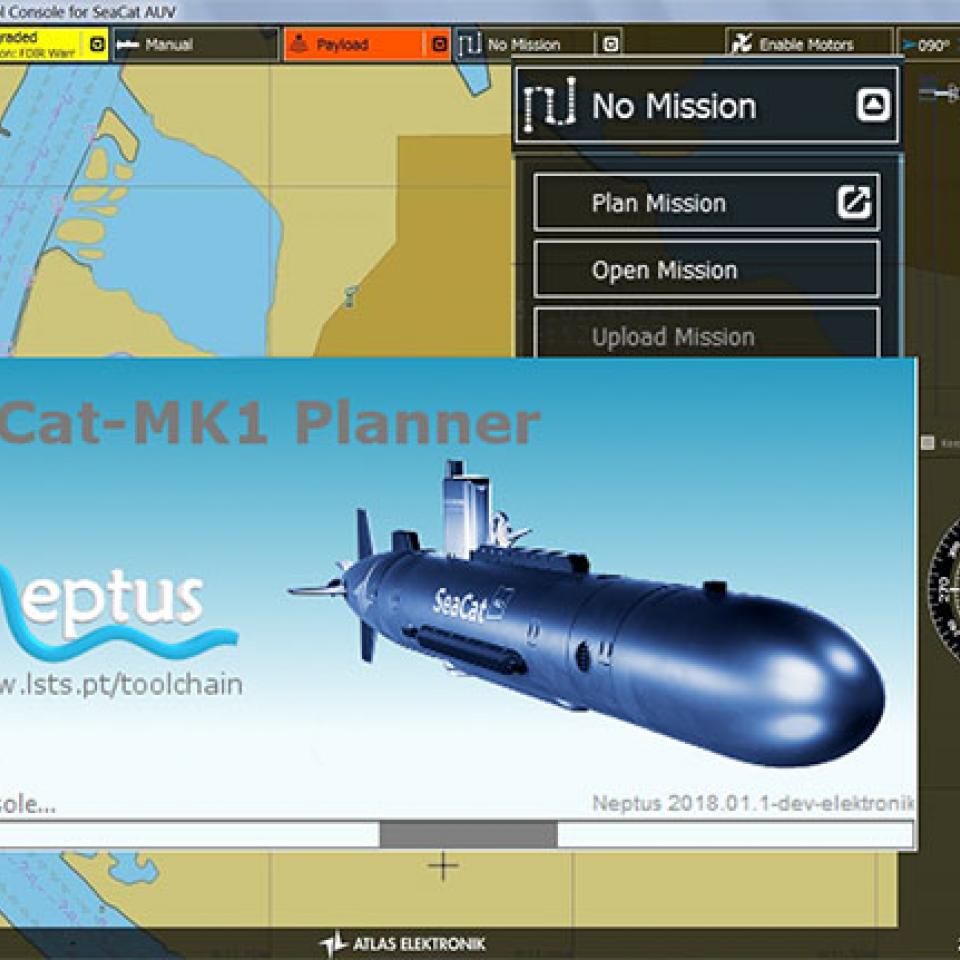Open the www.lsts.pt/toolchain link

120,685
